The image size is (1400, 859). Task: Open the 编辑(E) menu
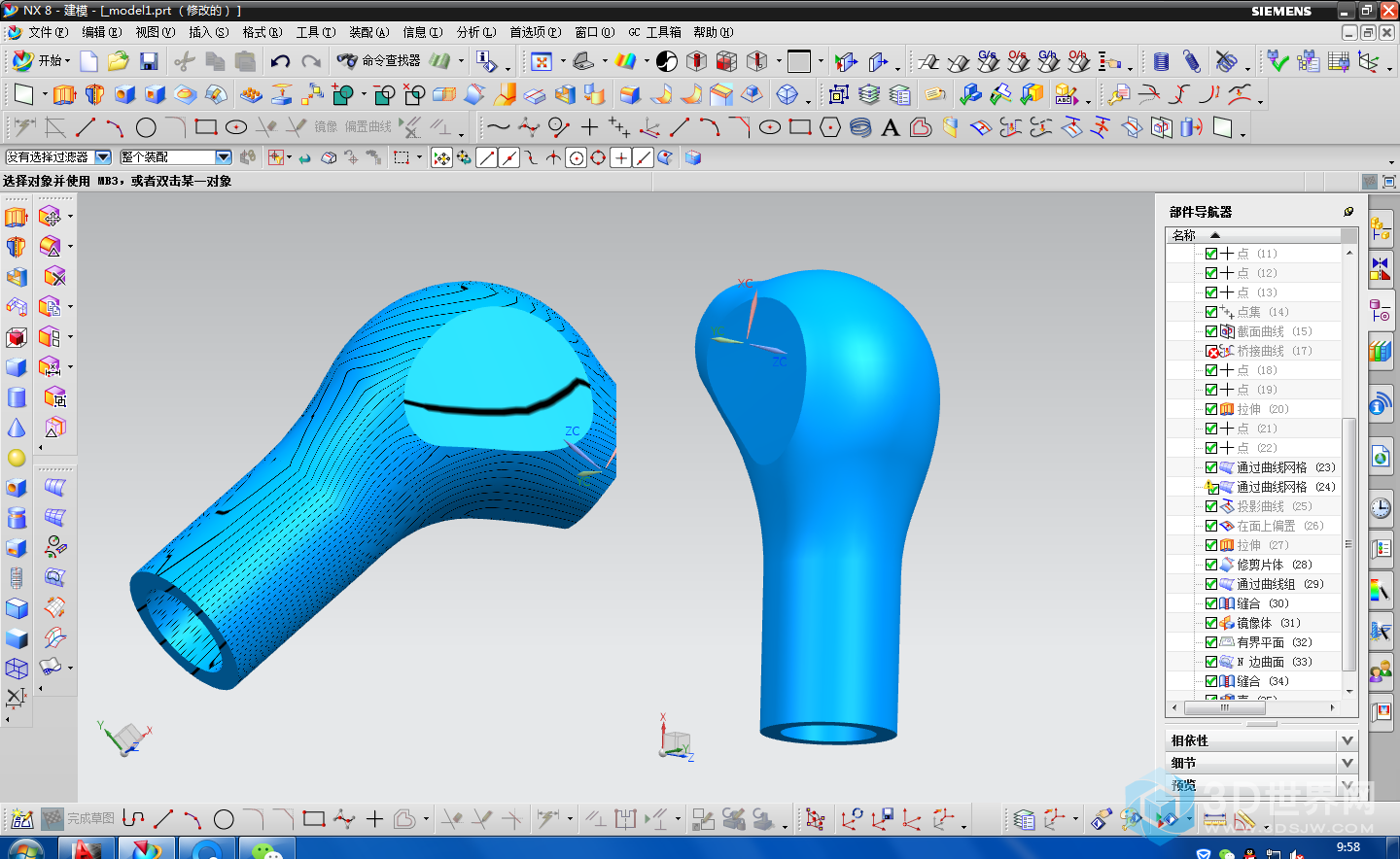[102, 32]
